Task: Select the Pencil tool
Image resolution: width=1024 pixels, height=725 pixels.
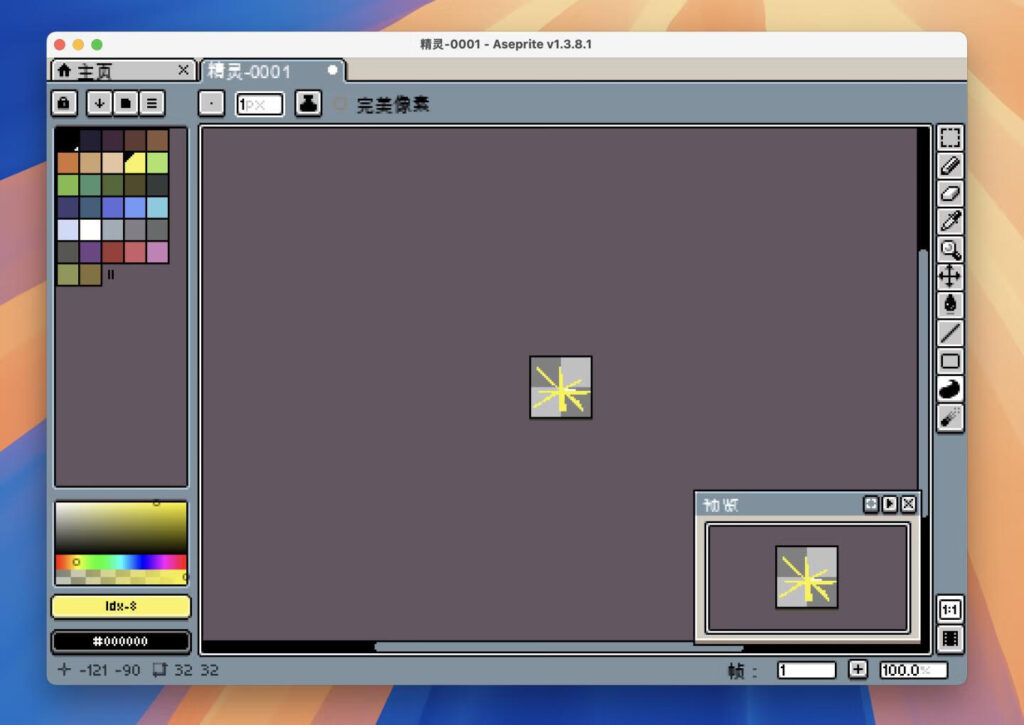Action: (949, 166)
